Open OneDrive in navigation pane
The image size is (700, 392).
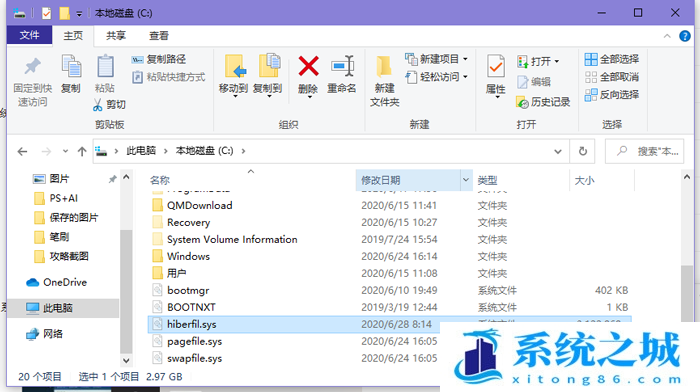click(x=56, y=282)
